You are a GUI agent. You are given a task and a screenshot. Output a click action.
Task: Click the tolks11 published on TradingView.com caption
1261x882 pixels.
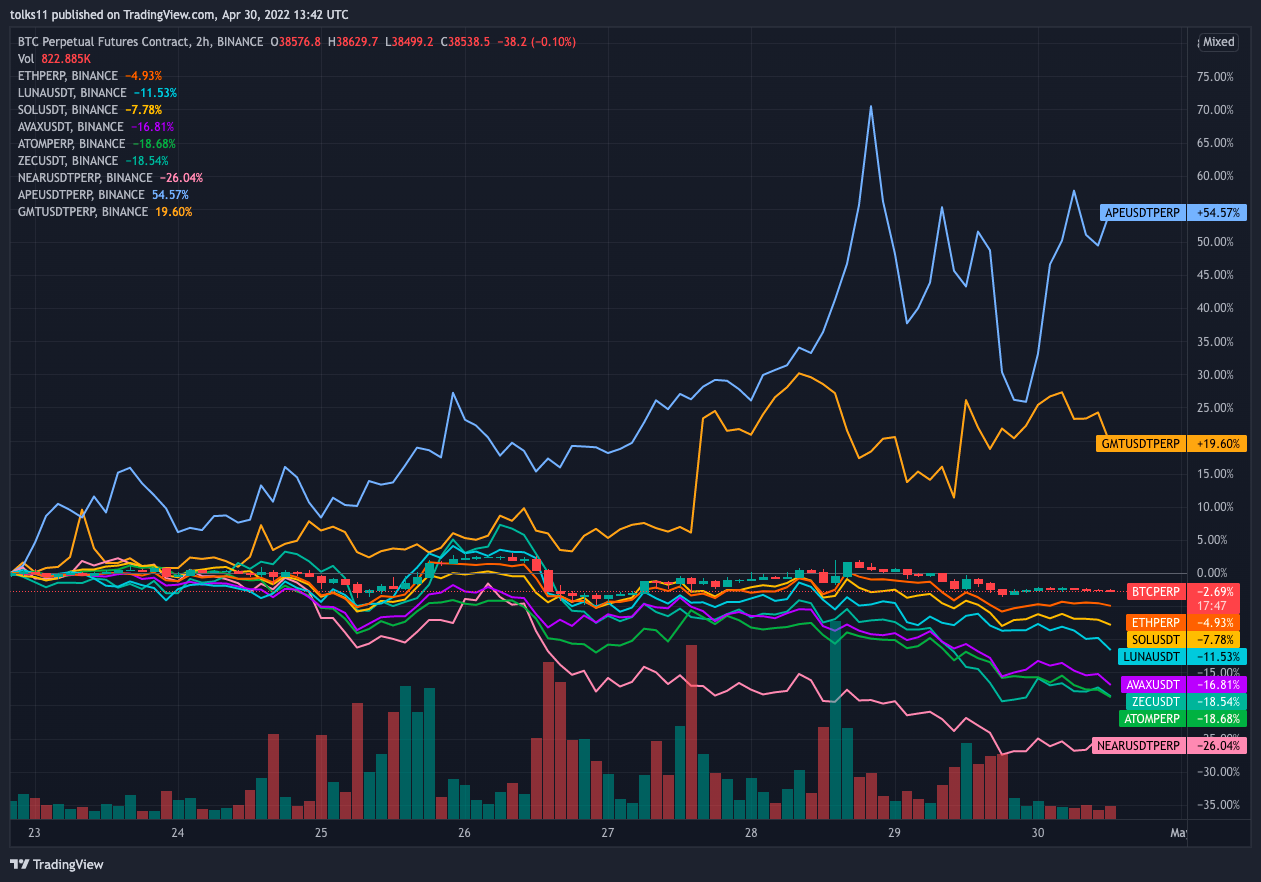pyautogui.click(x=181, y=15)
